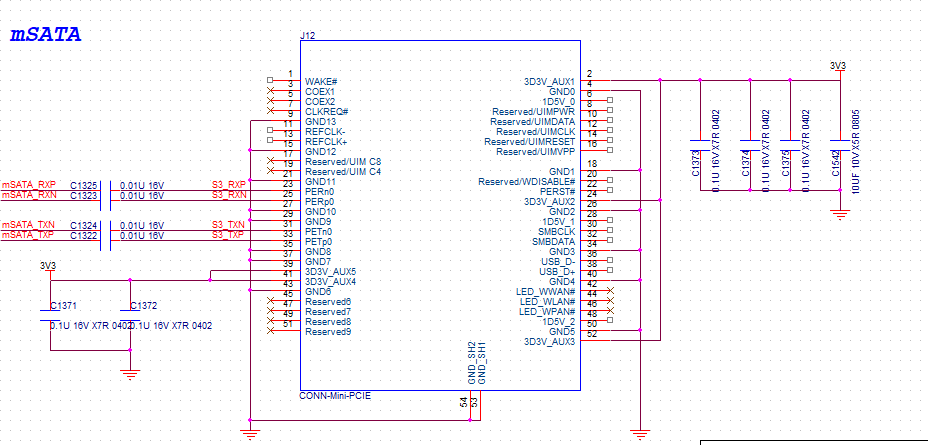Click the 3V3 power symbol above C1371
This screenshot has height=445, width=928.
pos(47,266)
